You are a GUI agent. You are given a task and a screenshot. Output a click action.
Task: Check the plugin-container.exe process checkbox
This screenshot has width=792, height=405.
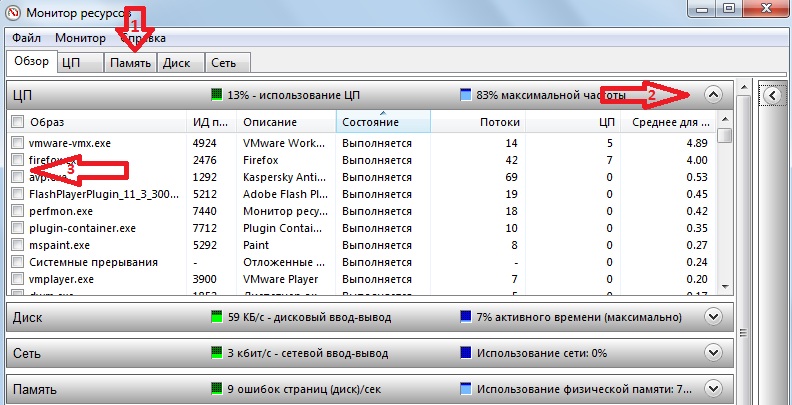pyautogui.click(x=18, y=228)
